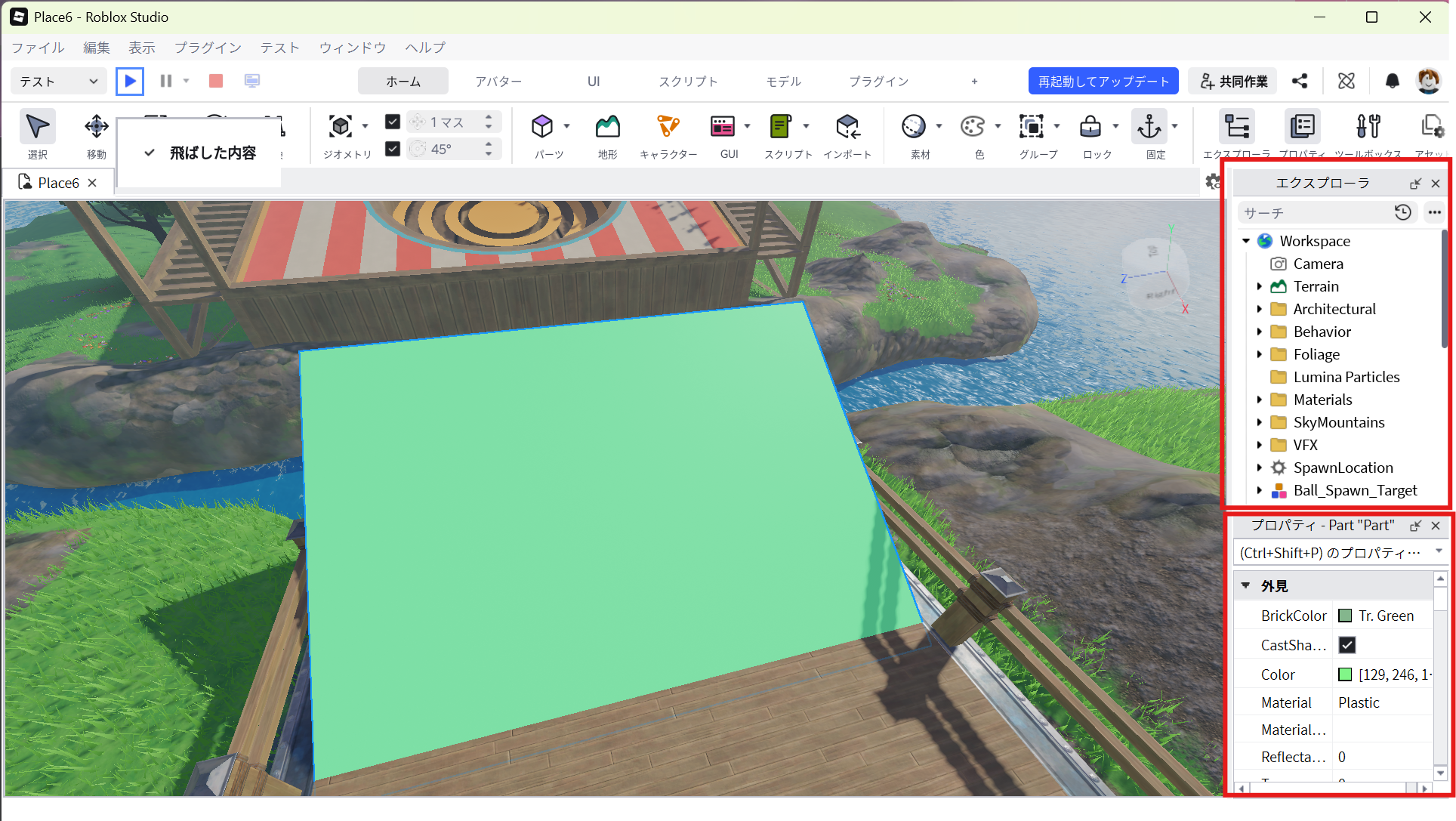The image size is (1456, 821).
Task: Open the テスト mode dropdown
Action: (58, 82)
